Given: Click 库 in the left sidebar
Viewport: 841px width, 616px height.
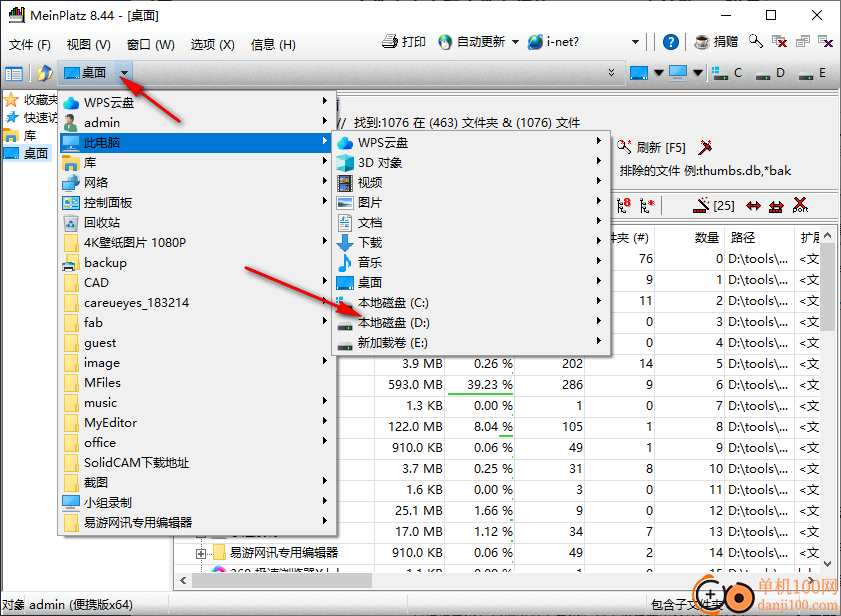Looking at the screenshot, I should [20, 135].
